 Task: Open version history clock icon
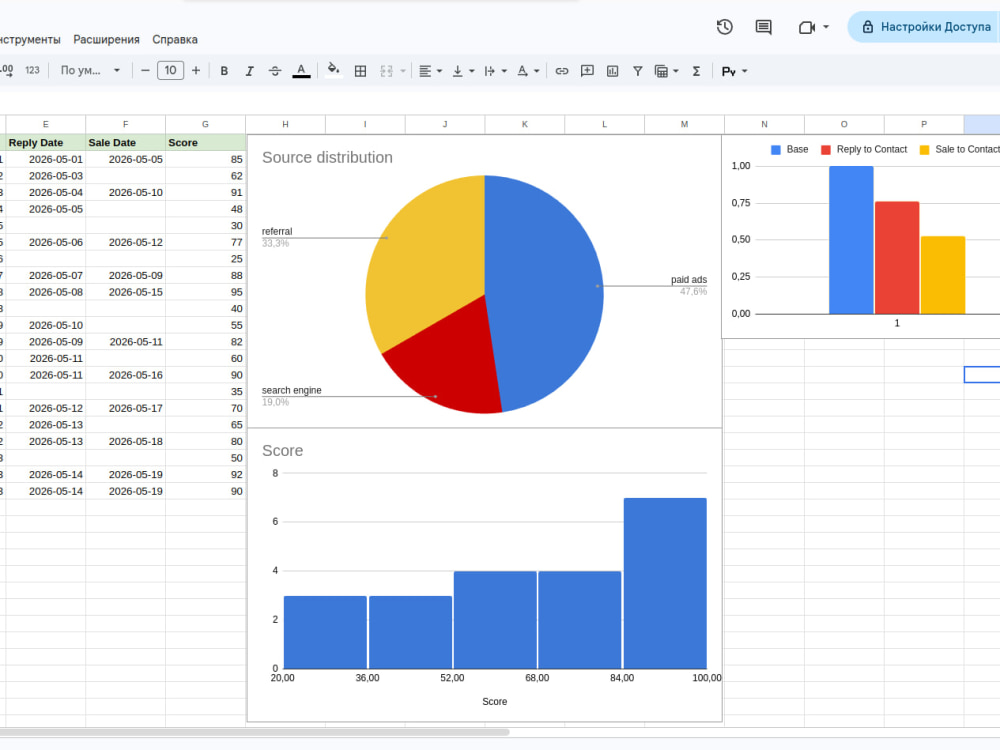(x=724, y=27)
